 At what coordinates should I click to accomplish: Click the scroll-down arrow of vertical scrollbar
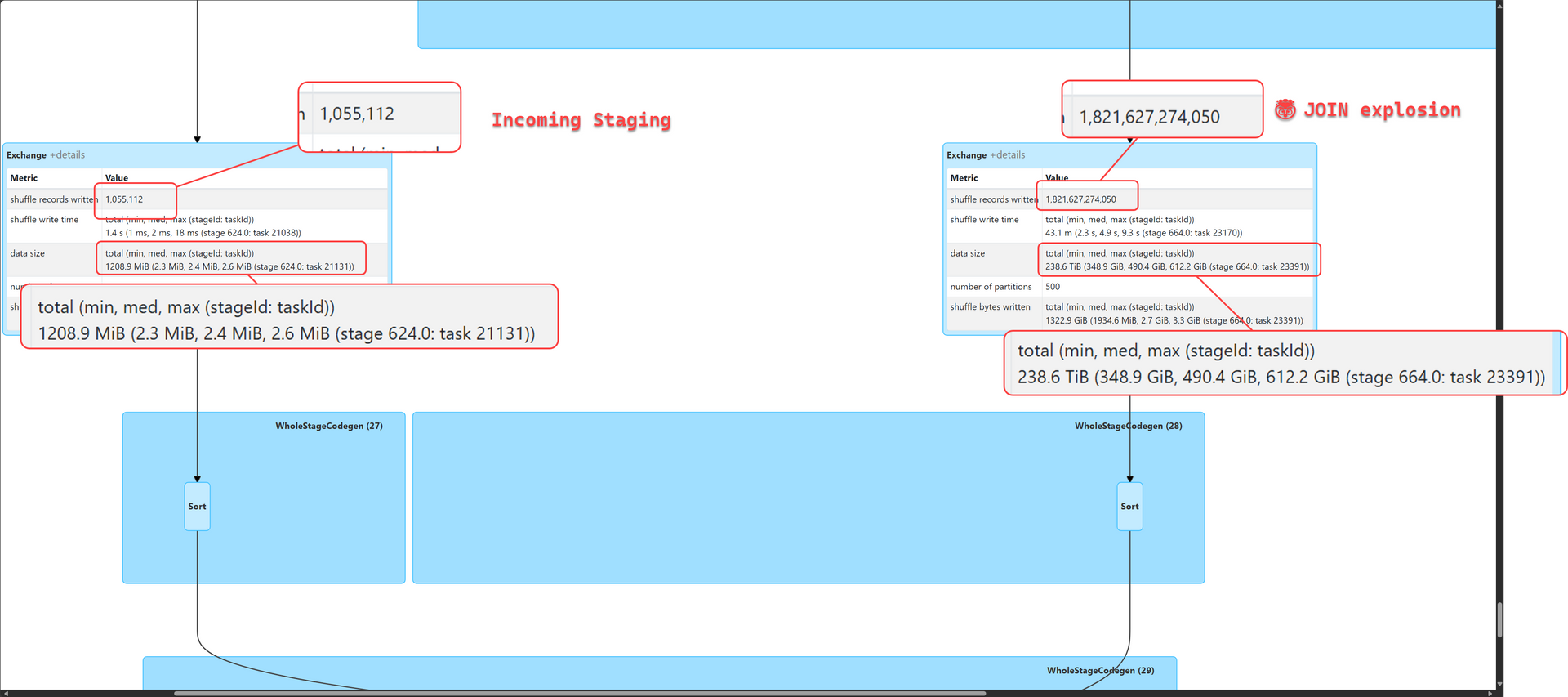(1499, 685)
